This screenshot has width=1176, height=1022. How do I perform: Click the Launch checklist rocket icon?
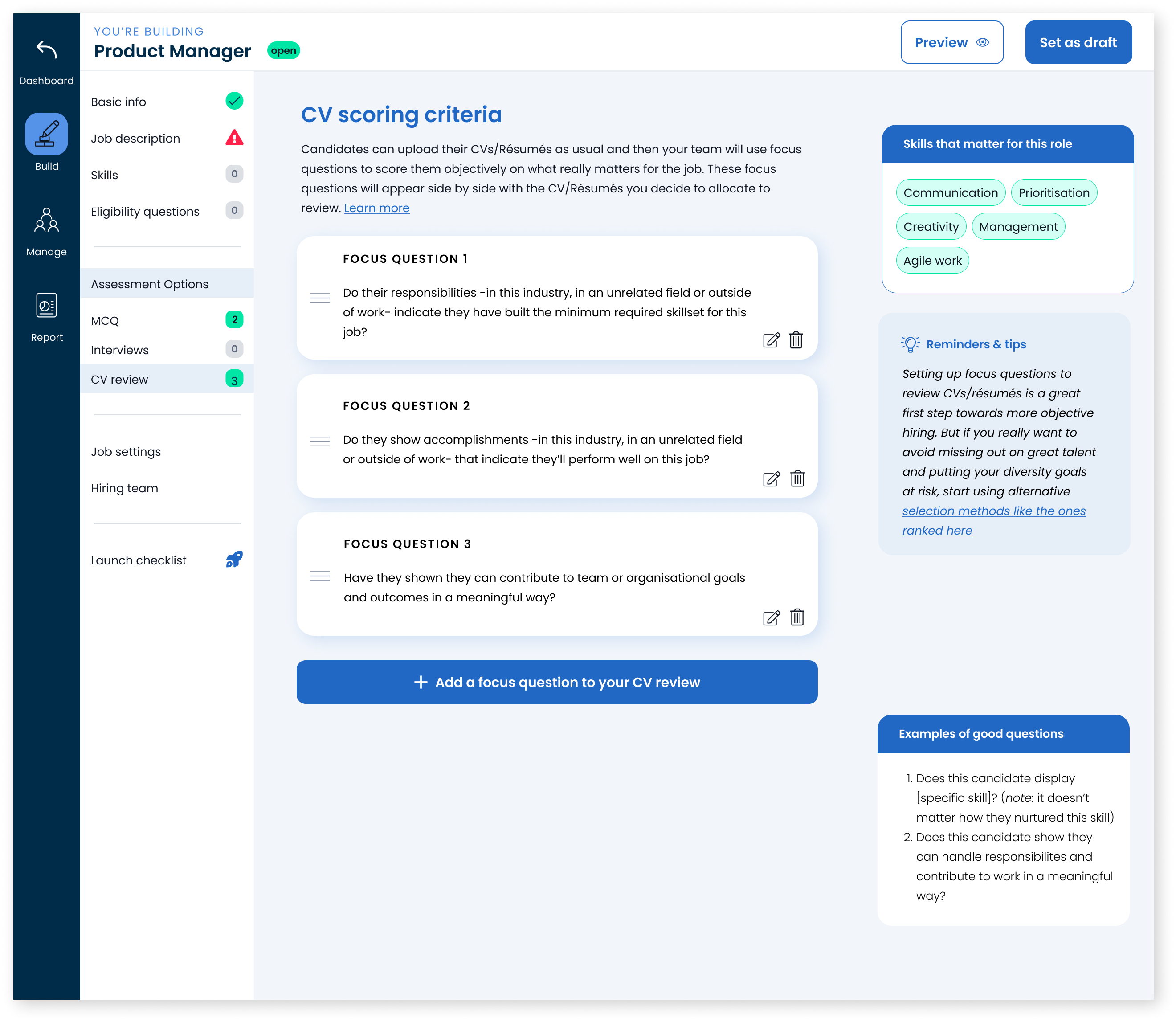[234, 560]
